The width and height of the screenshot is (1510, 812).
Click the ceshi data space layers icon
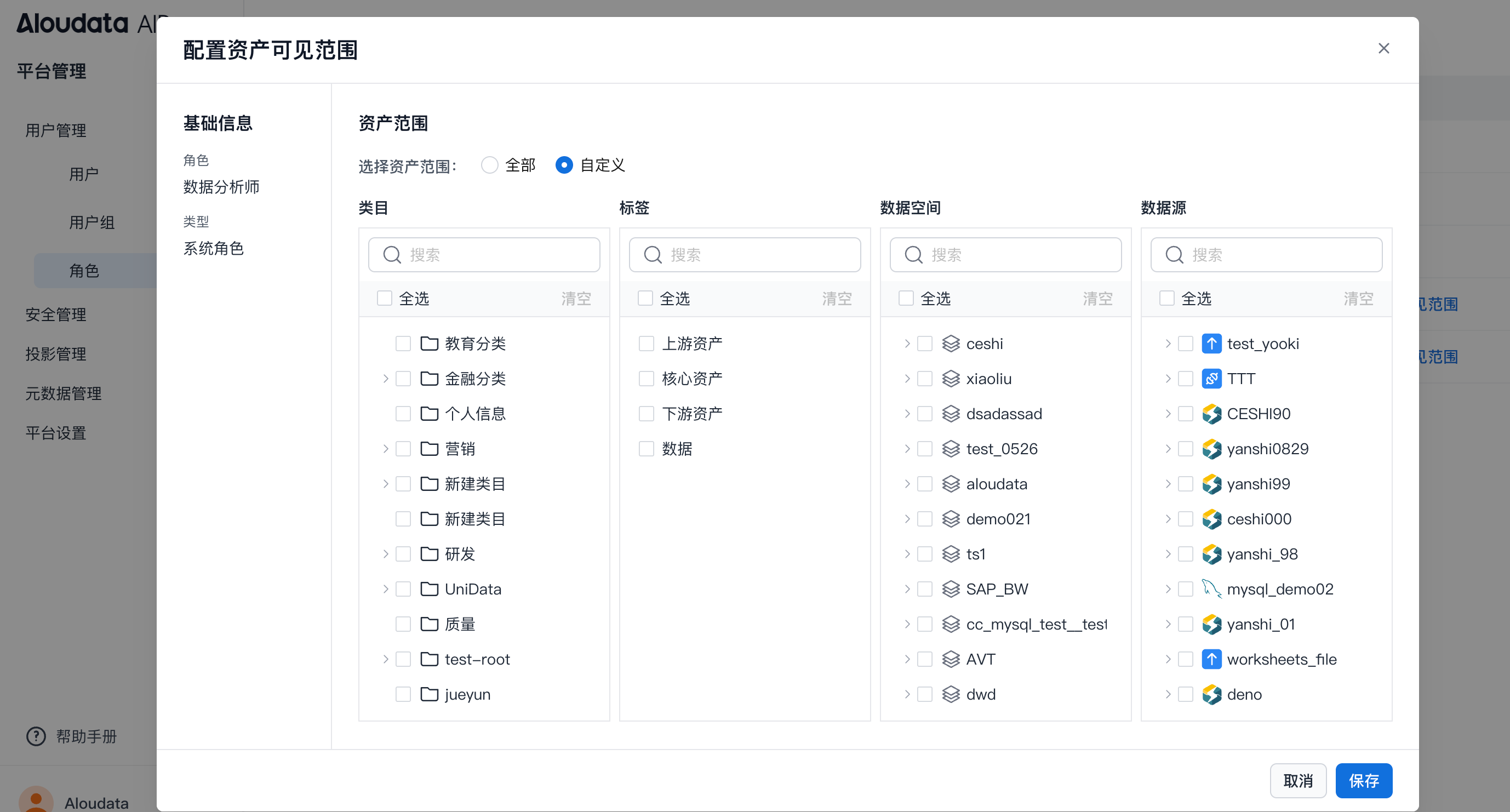pyautogui.click(x=950, y=344)
